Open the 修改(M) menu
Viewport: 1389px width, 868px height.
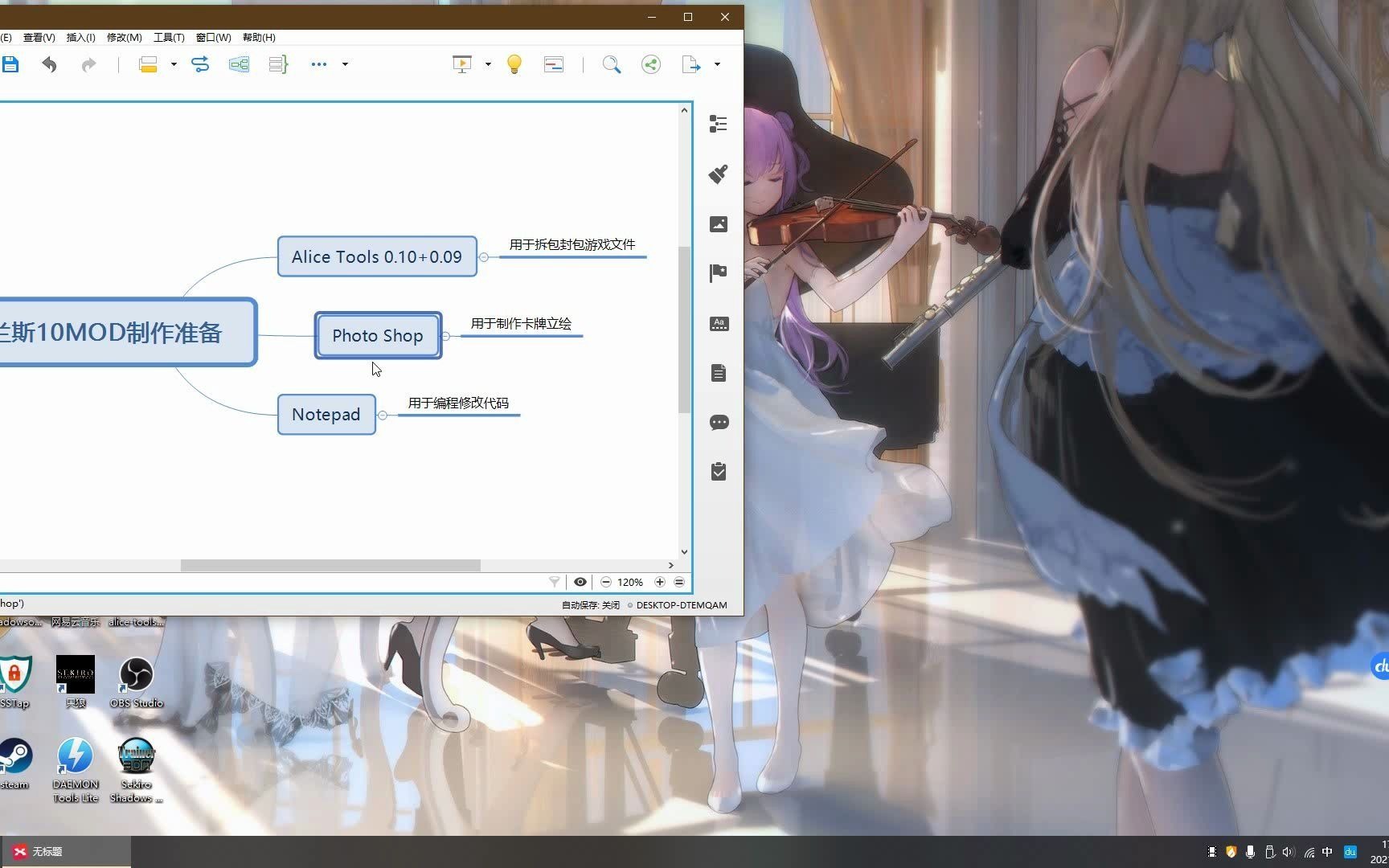click(124, 38)
